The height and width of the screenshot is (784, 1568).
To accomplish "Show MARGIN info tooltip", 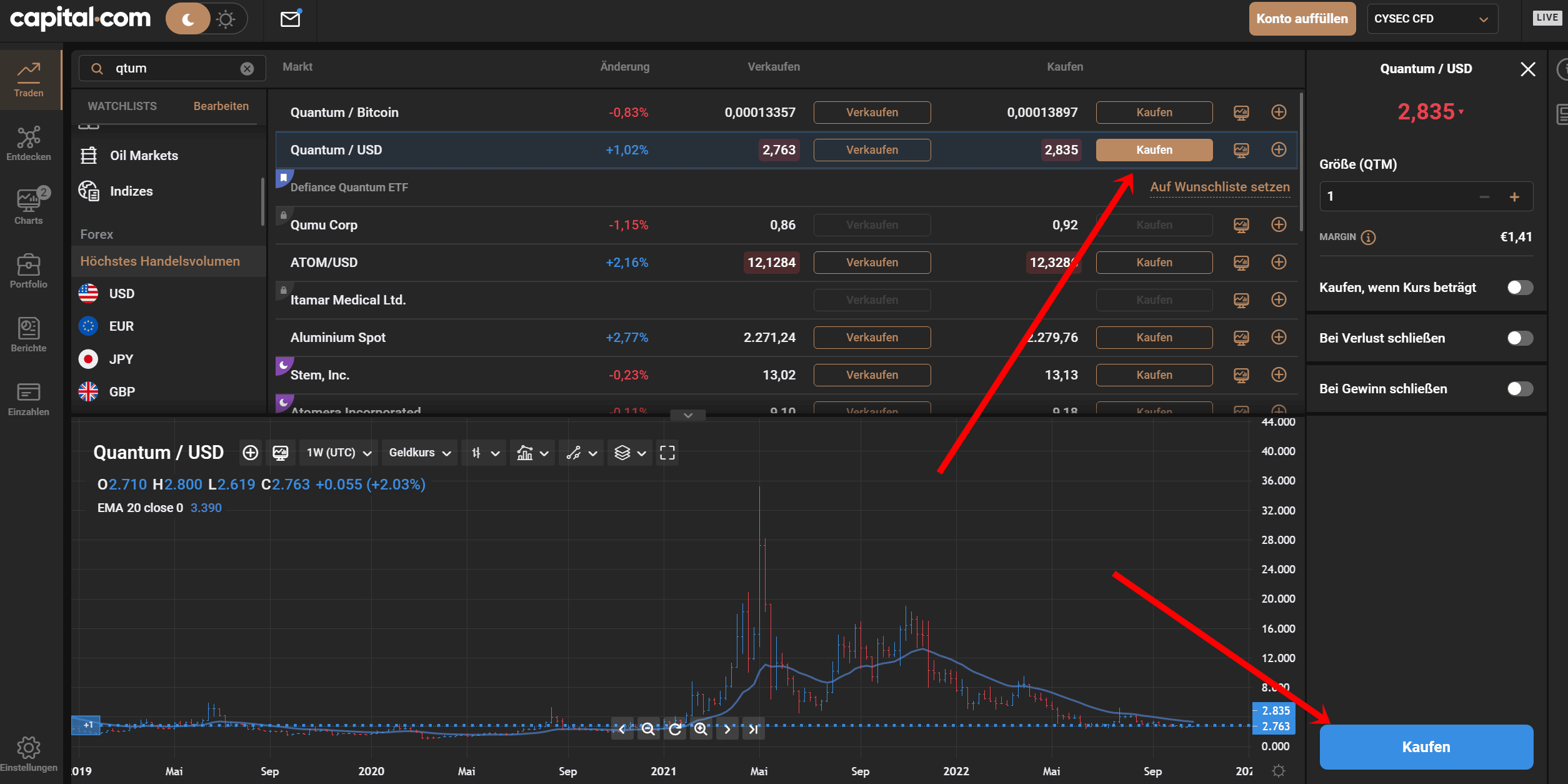I will [x=1368, y=238].
